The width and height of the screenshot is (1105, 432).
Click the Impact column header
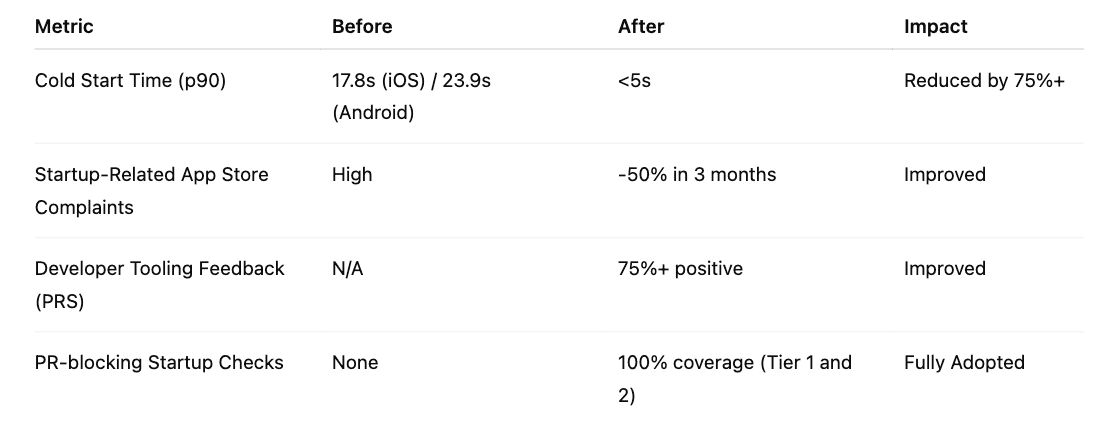[x=936, y=26]
